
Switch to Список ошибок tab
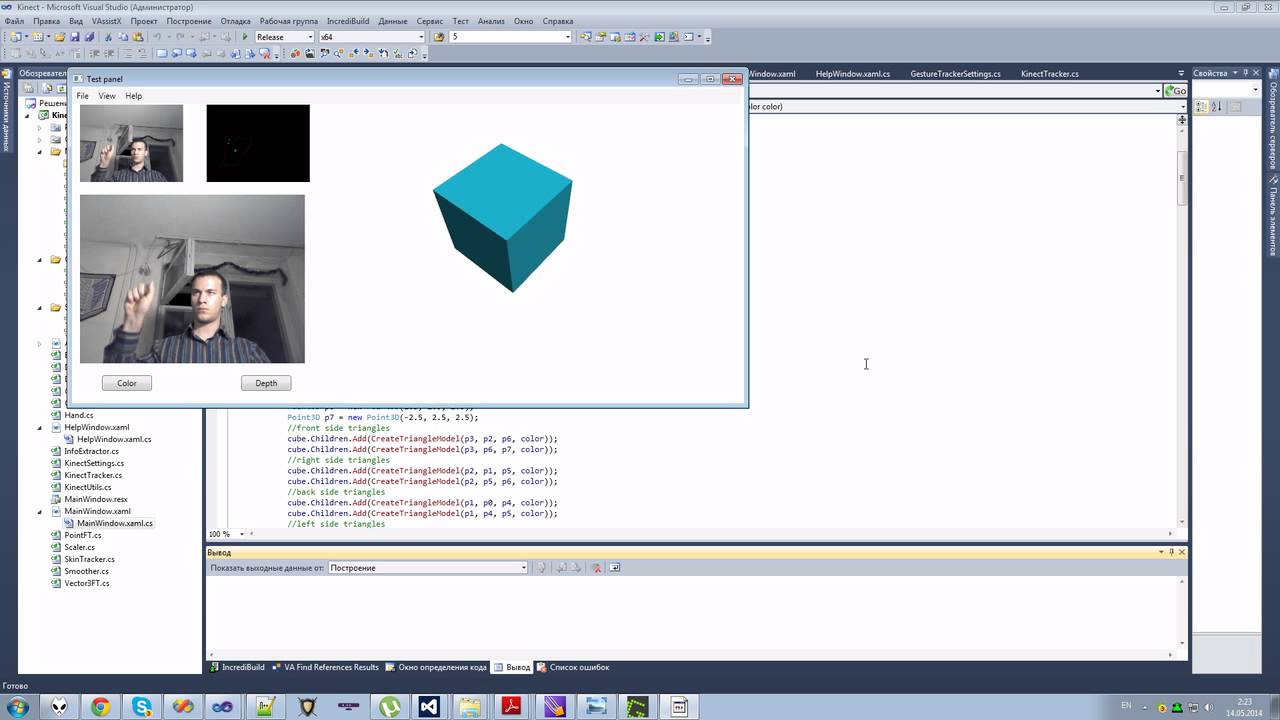click(572, 667)
